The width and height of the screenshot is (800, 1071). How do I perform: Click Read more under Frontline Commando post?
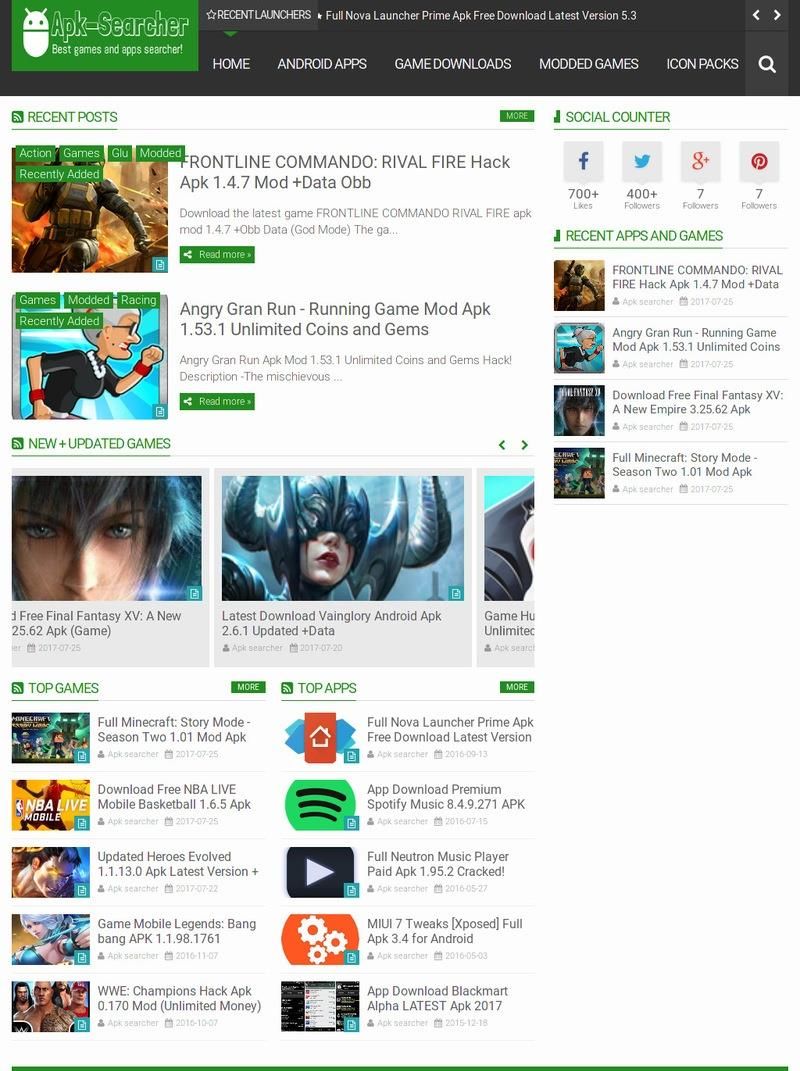point(217,255)
